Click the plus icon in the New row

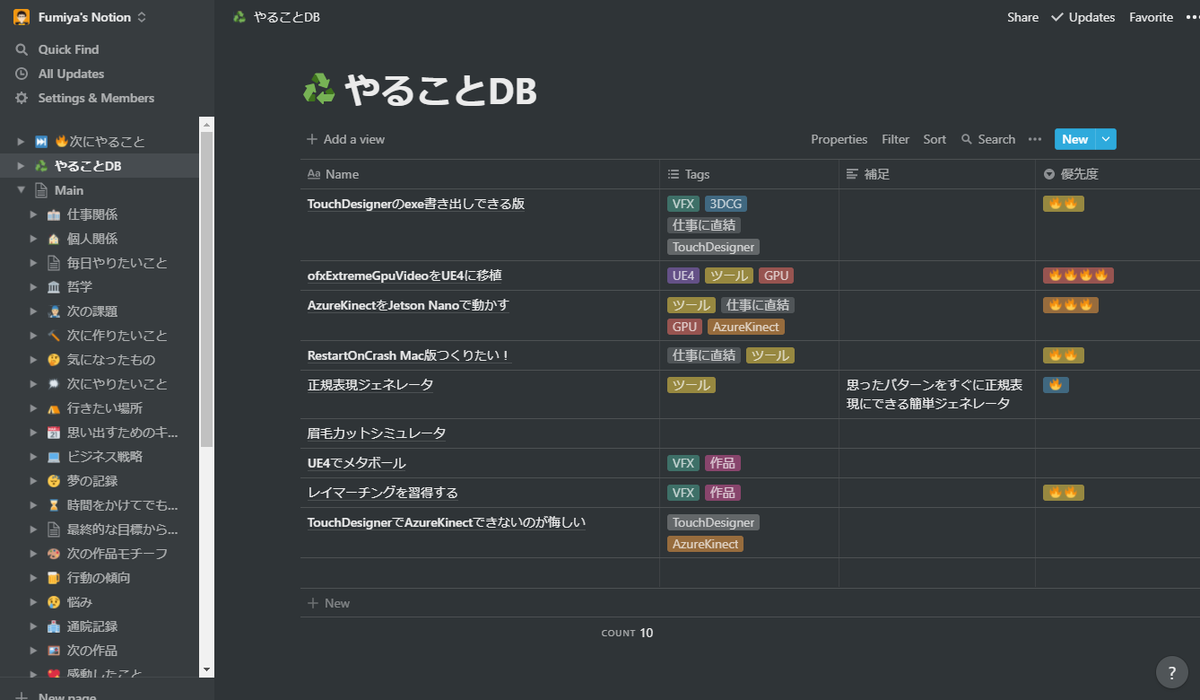pyautogui.click(x=313, y=603)
